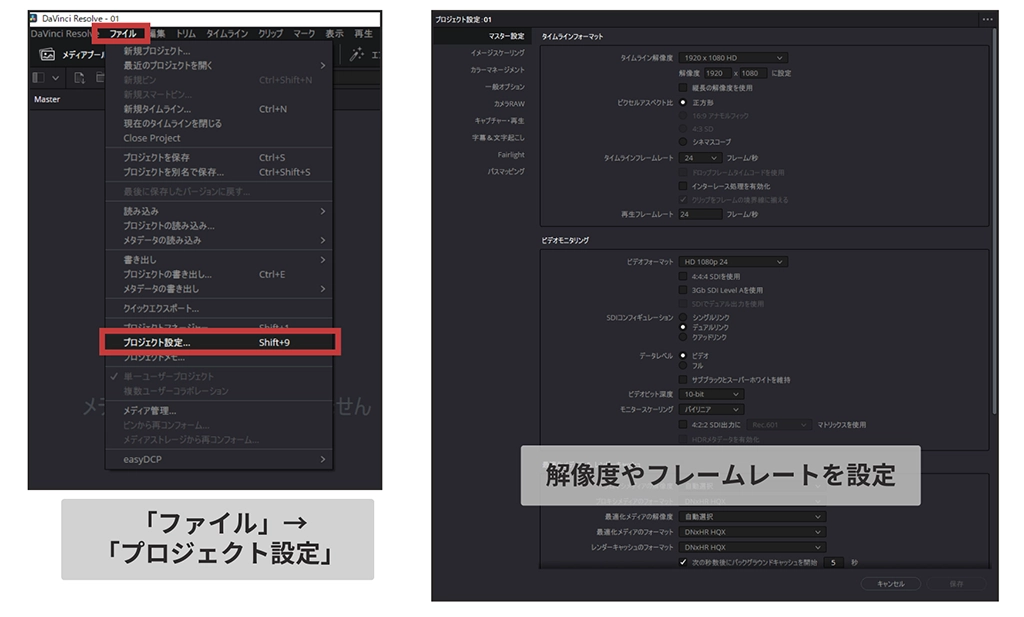The width and height of the screenshot is (1024, 617).
Task: Open the タイムラインフレームレート dropdown showing 24
Action: [x=700, y=158]
